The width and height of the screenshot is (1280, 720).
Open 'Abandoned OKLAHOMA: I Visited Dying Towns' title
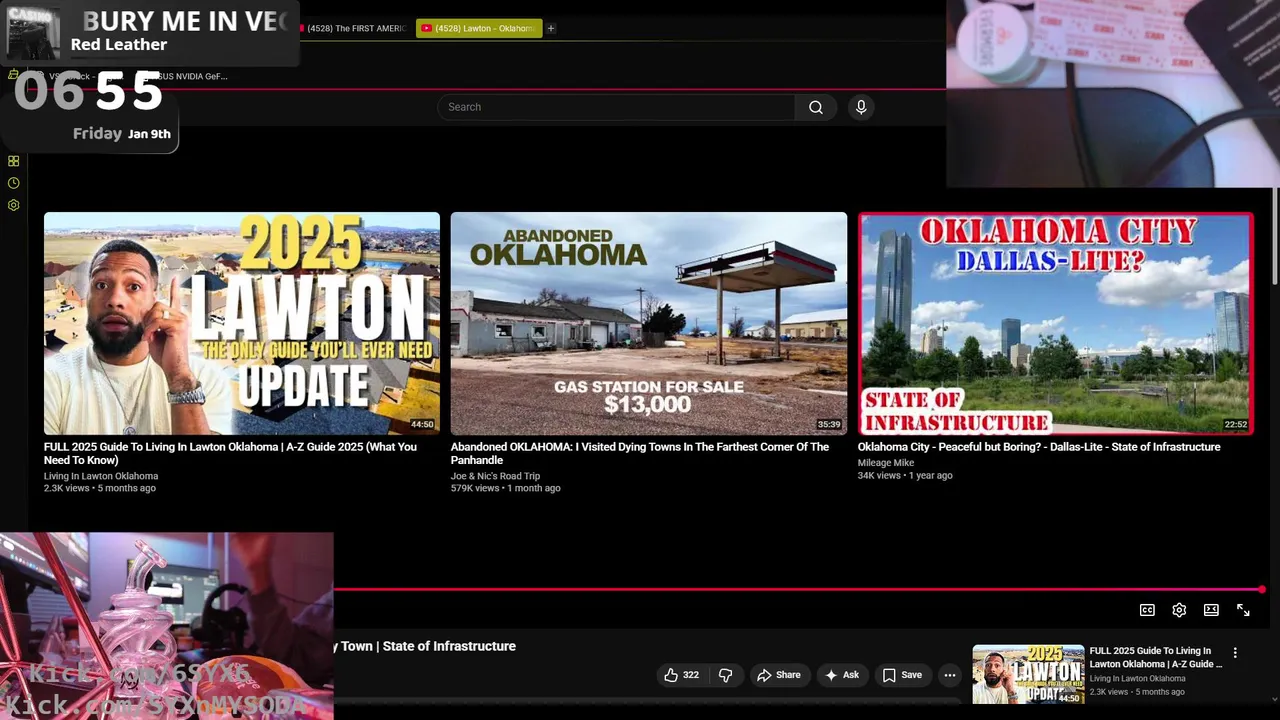pos(640,453)
